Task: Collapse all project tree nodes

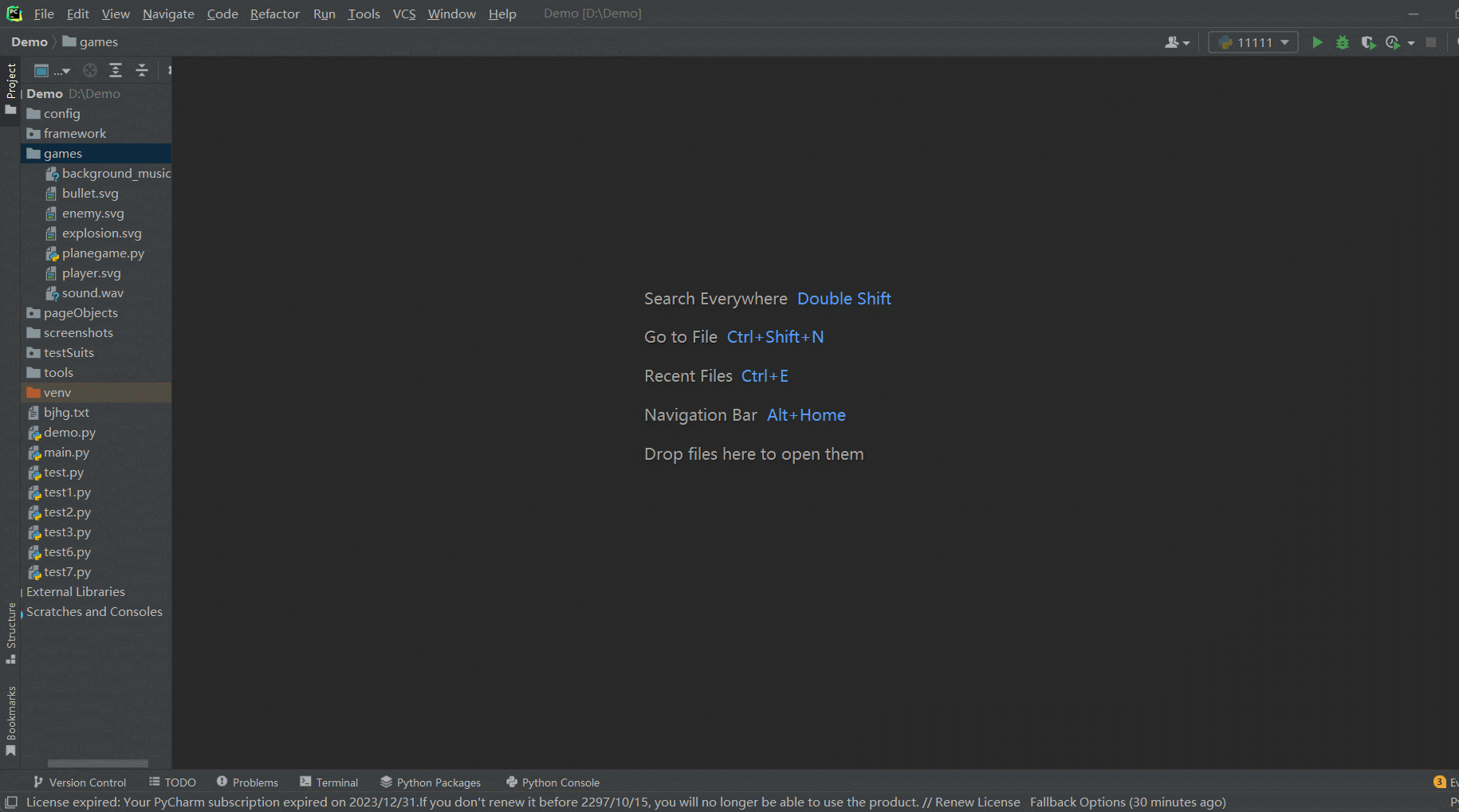Action: click(x=142, y=71)
